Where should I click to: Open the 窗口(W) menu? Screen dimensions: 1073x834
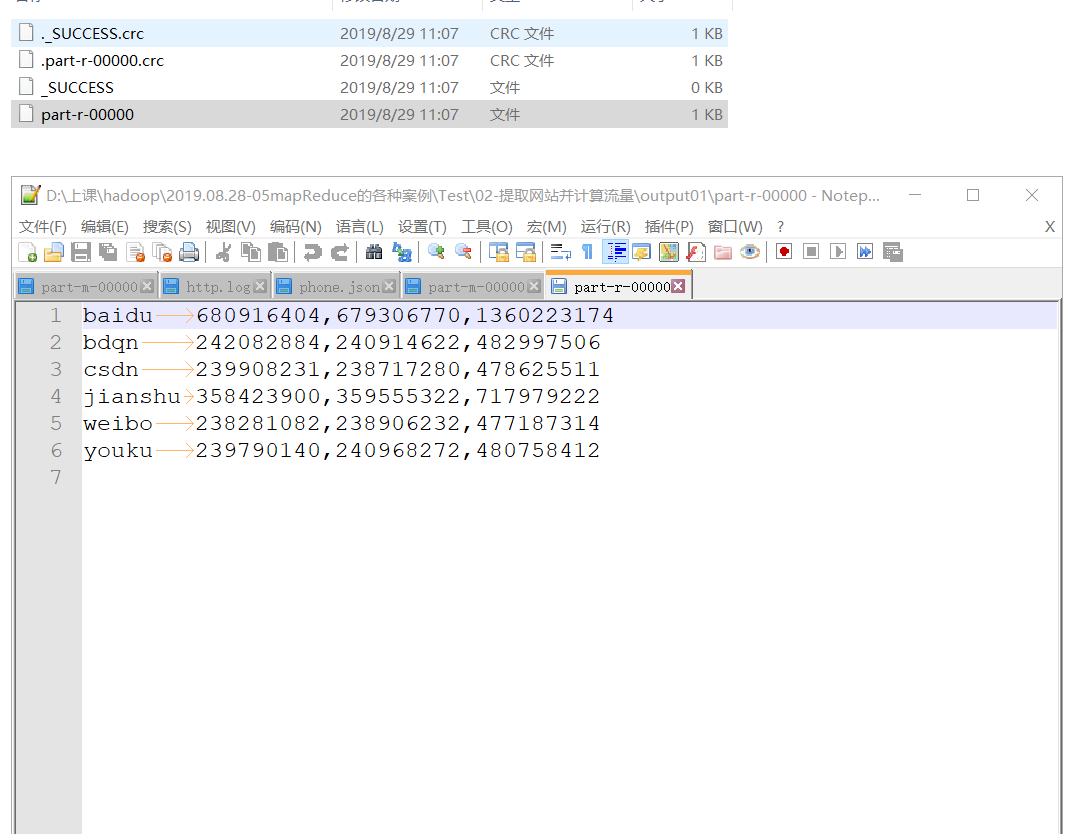(x=735, y=226)
